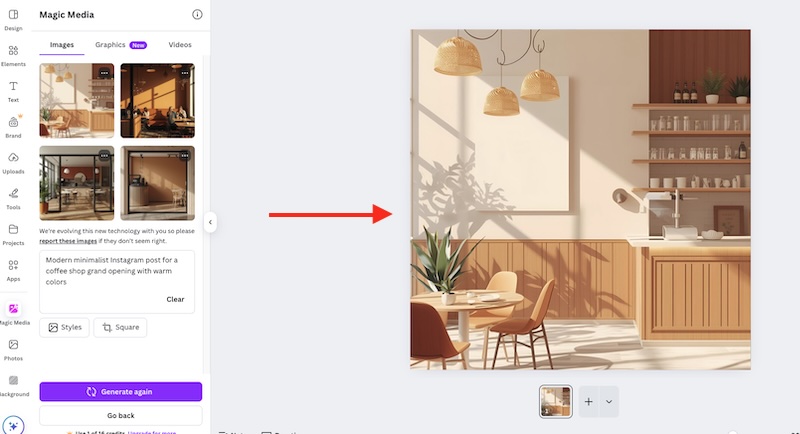Image resolution: width=800 pixels, height=434 pixels.
Task: Open the Brand kit icon
Action: tap(13, 122)
